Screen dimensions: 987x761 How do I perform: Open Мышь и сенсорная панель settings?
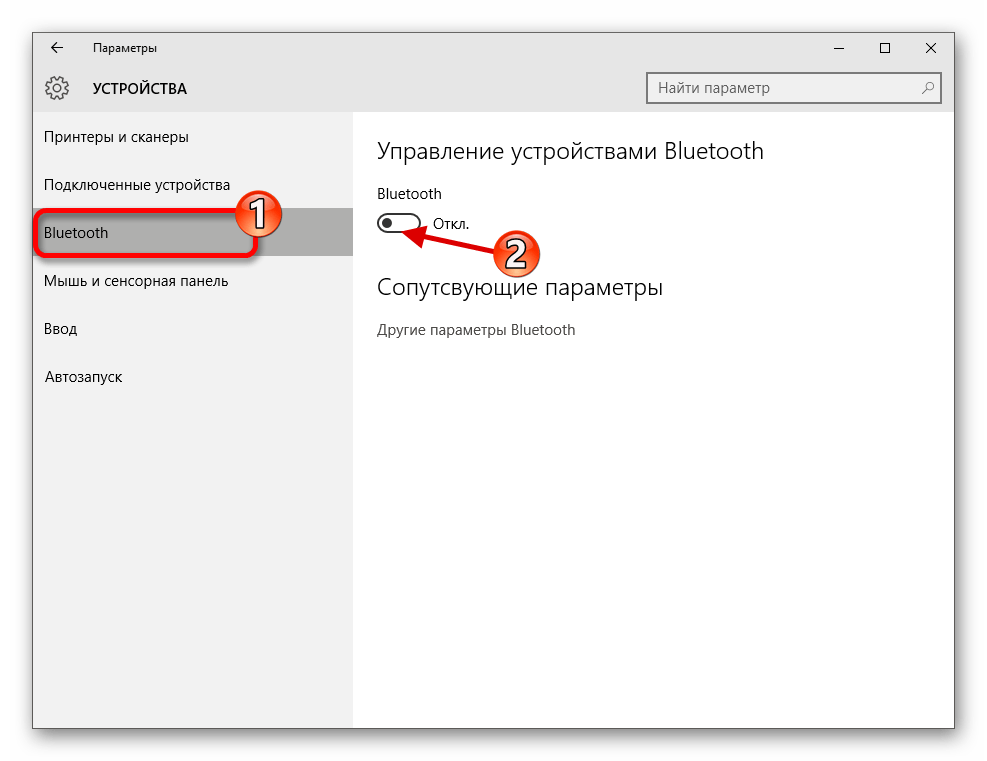(x=136, y=281)
